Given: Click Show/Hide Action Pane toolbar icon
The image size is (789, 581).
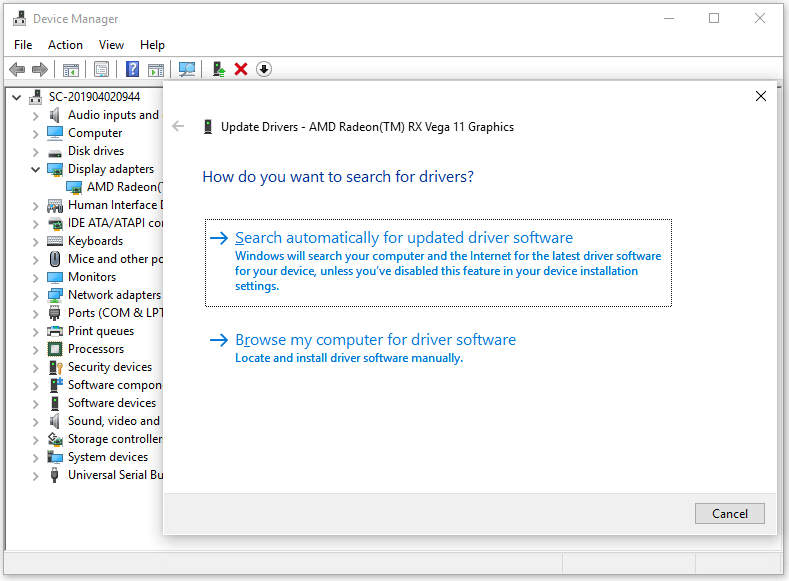Looking at the screenshot, I should (156, 69).
